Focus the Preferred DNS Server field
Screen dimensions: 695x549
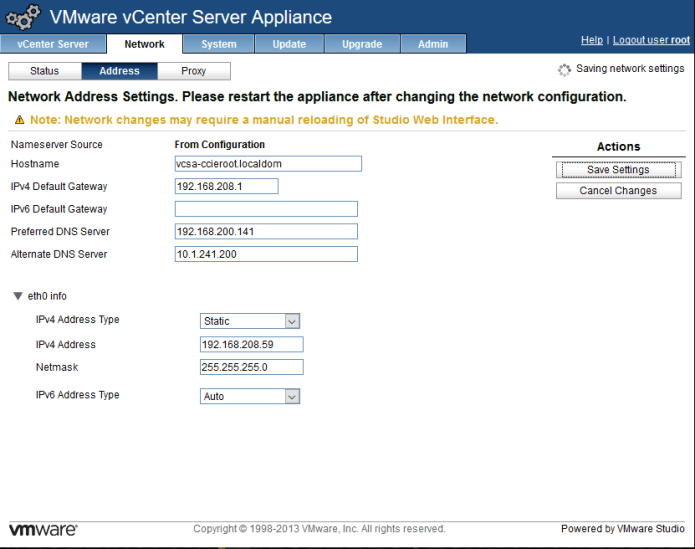tap(265, 232)
